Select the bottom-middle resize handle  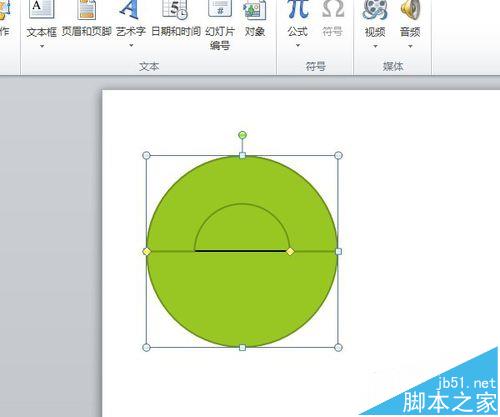[242, 348]
